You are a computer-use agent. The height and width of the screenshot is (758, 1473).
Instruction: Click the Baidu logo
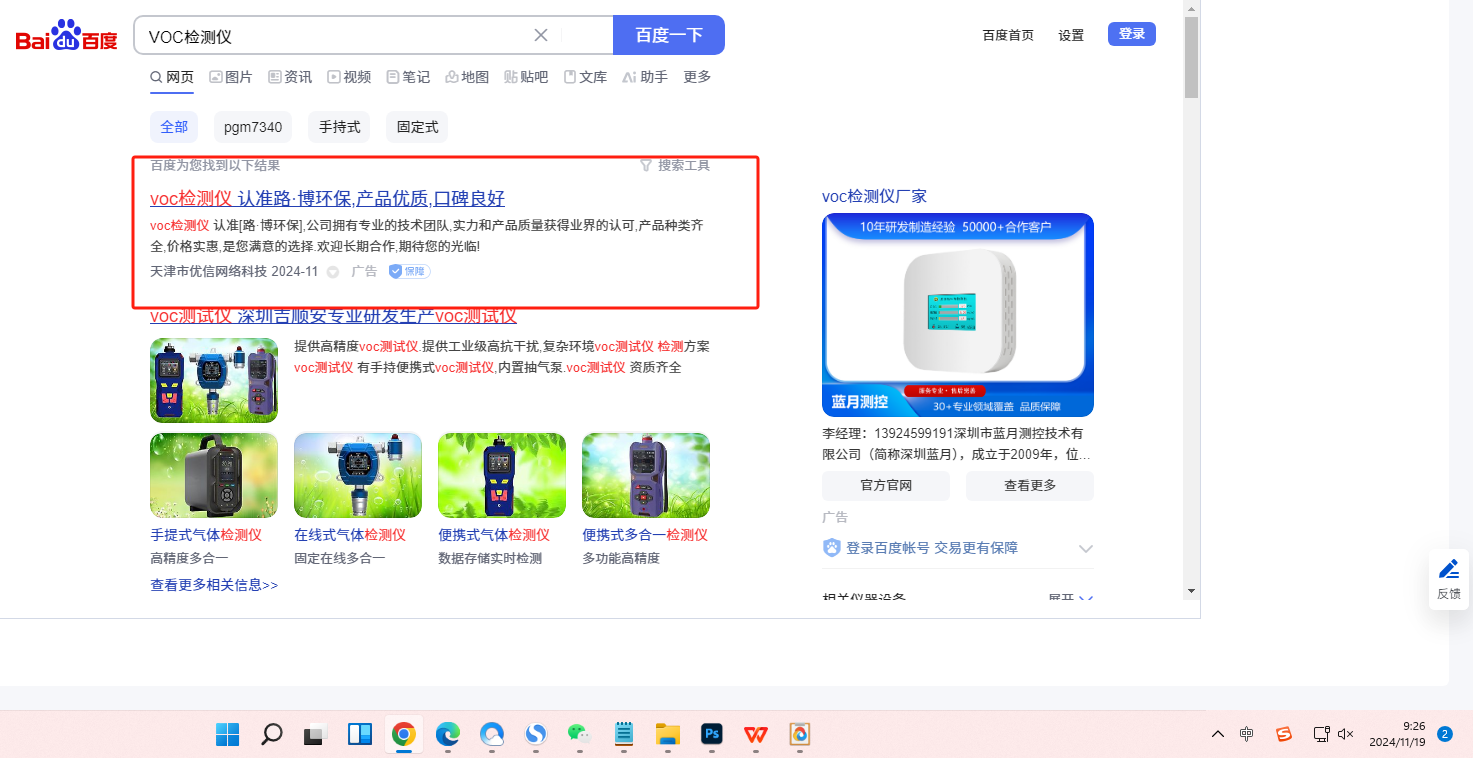[x=67, y=37]
